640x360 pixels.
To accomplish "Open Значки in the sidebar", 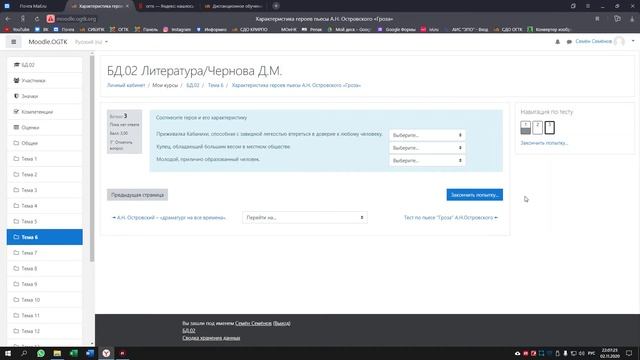I will 44,96.
